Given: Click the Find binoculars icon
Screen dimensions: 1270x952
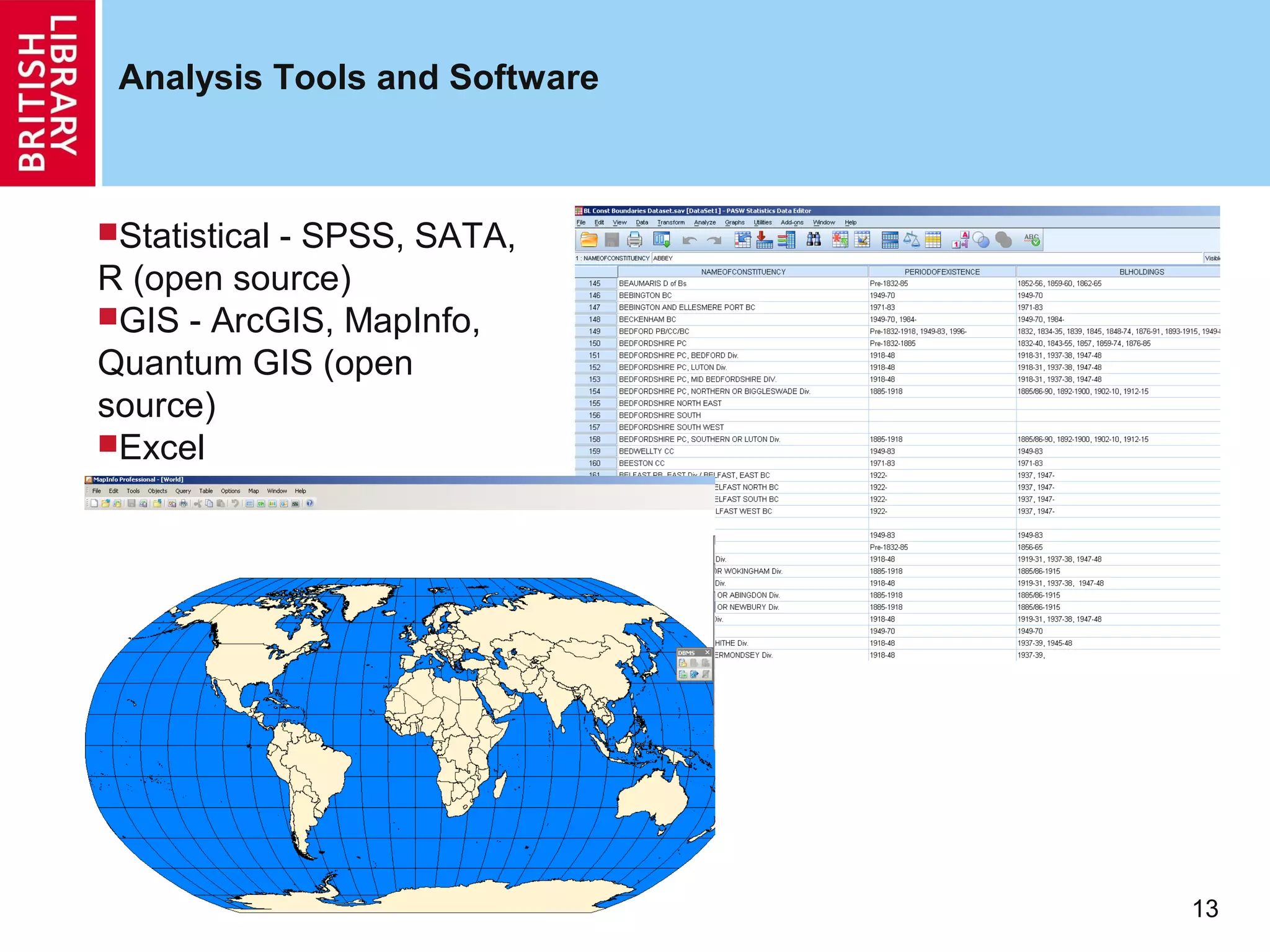Looking at the screenshot, I should point(814,240).
